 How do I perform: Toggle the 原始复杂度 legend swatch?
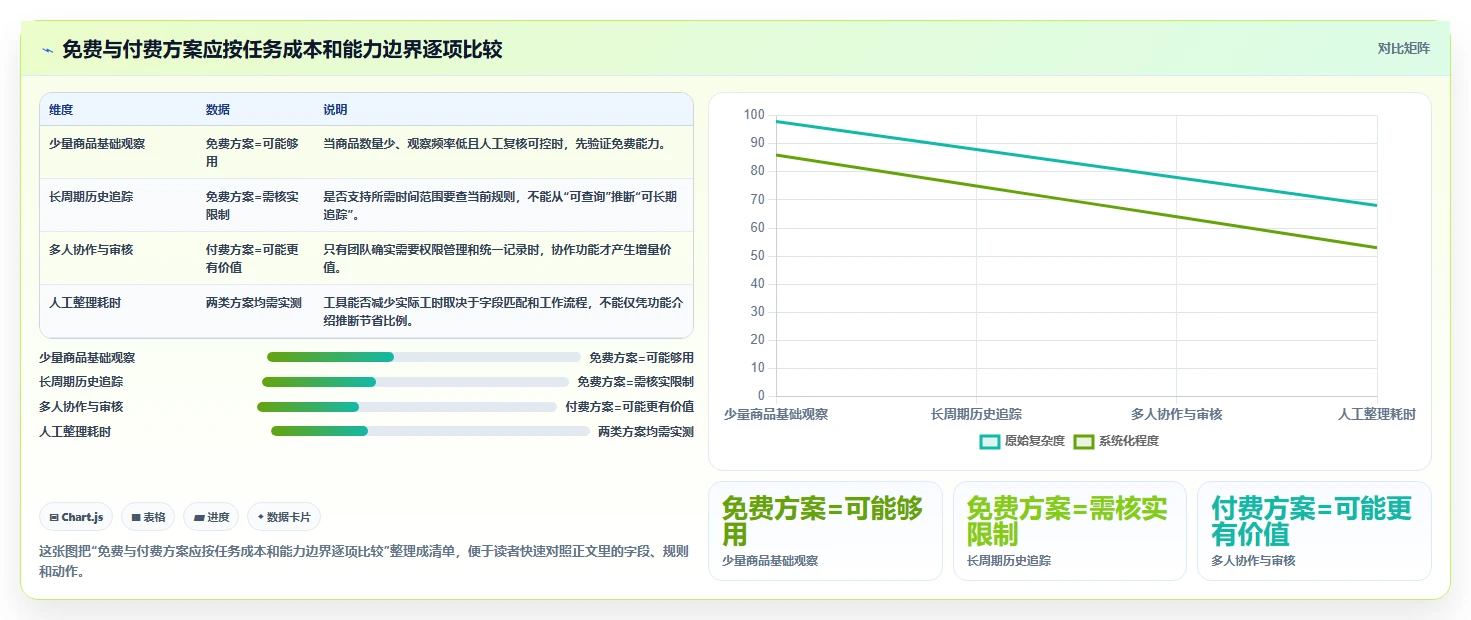(x=990, y=441)
